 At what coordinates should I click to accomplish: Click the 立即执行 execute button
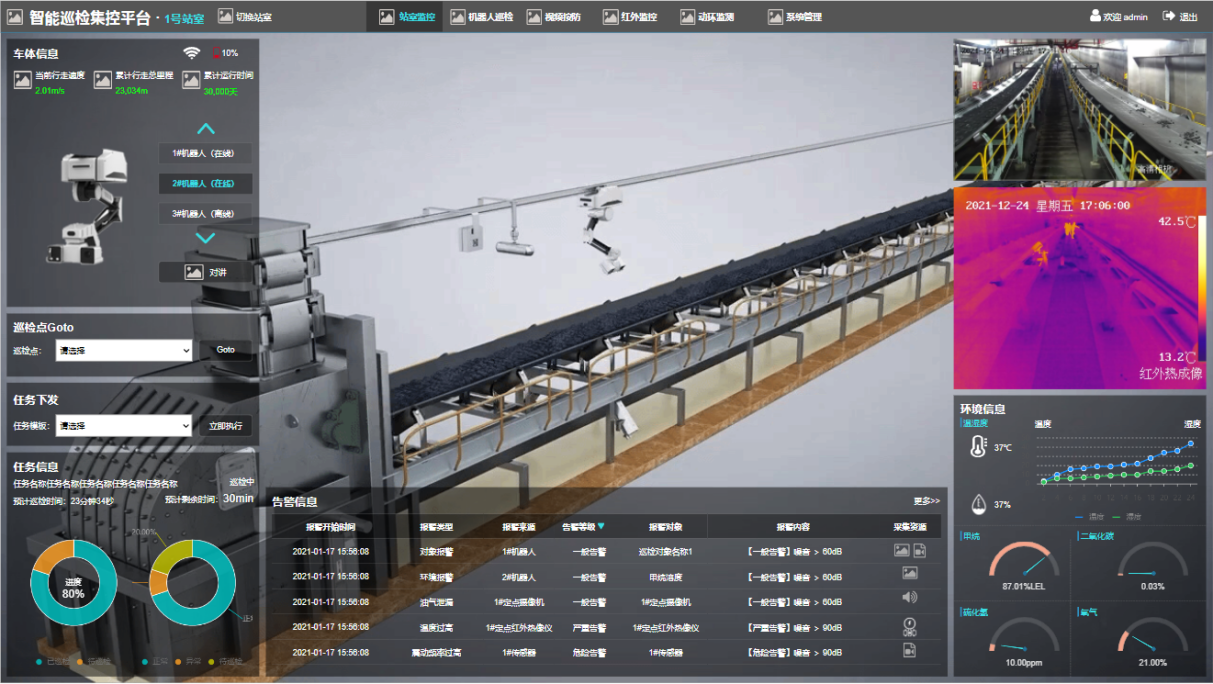(225, 426)
